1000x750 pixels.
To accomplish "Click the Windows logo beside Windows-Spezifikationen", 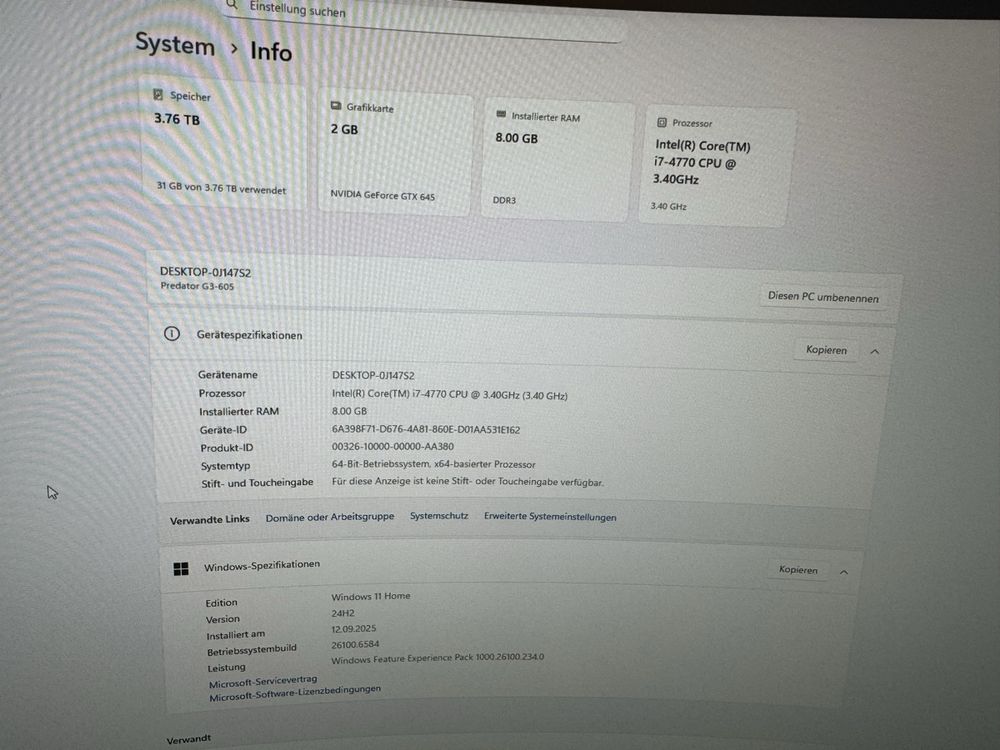I will coord(181,567).
